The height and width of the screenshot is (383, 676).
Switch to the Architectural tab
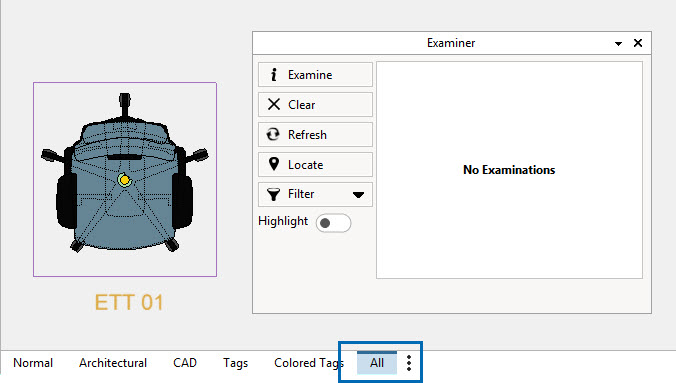(x=113, y=363)
